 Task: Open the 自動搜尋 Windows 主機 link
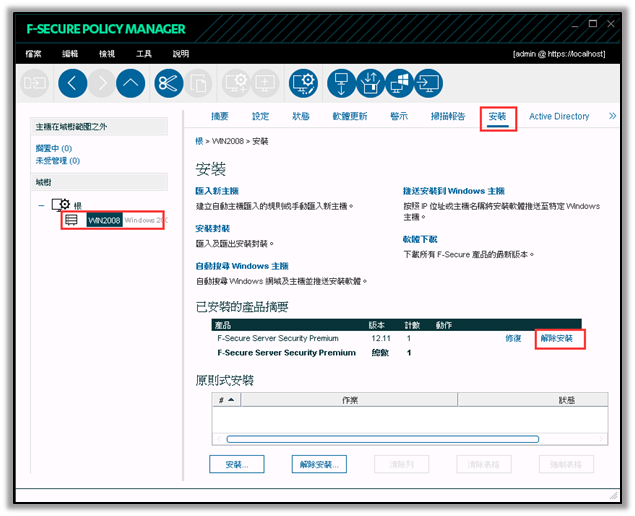(242, 266)
